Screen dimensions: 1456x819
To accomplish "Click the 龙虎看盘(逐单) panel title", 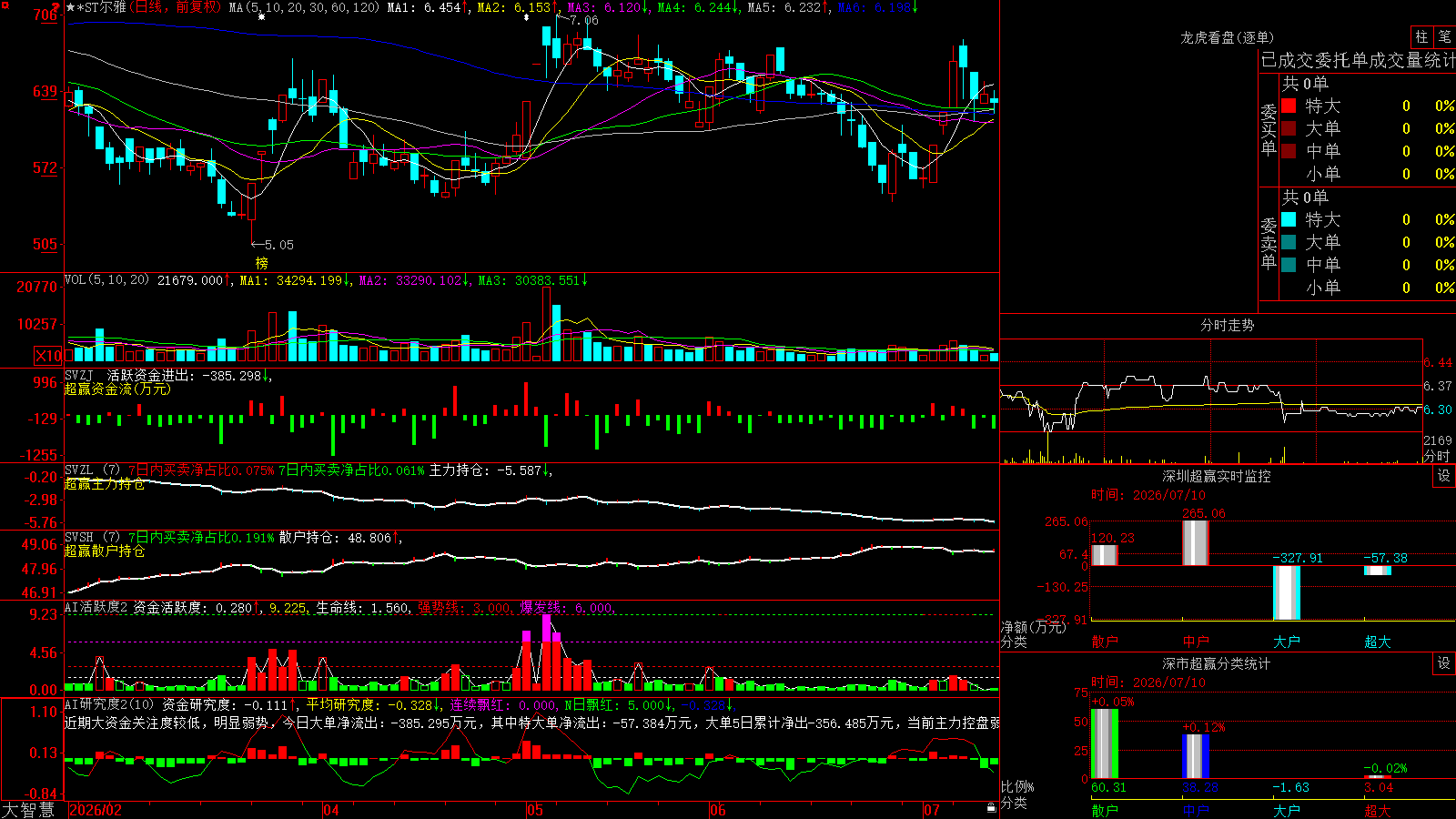I will tap(1228, 37).
